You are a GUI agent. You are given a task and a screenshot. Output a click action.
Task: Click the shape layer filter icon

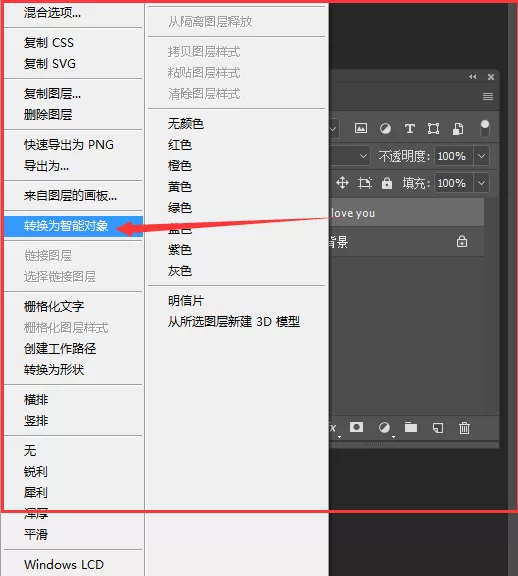click(434, 129)
